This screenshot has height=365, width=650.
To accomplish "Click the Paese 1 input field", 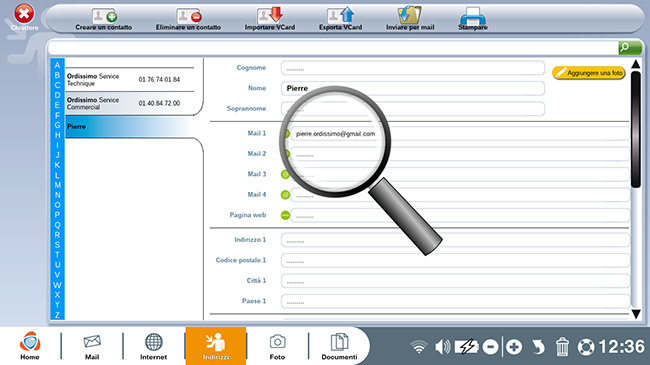I will coord(455,301).
